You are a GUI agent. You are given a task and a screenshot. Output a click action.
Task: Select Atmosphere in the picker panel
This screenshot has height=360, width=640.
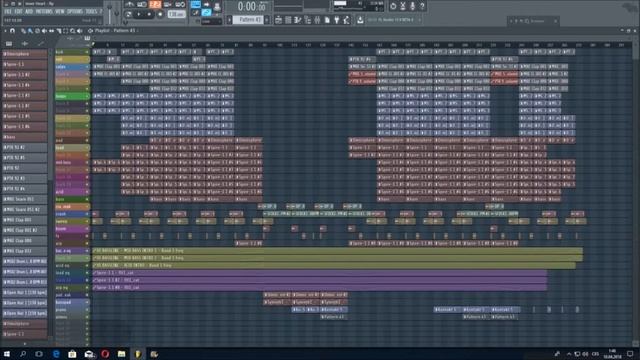(24, 53)
